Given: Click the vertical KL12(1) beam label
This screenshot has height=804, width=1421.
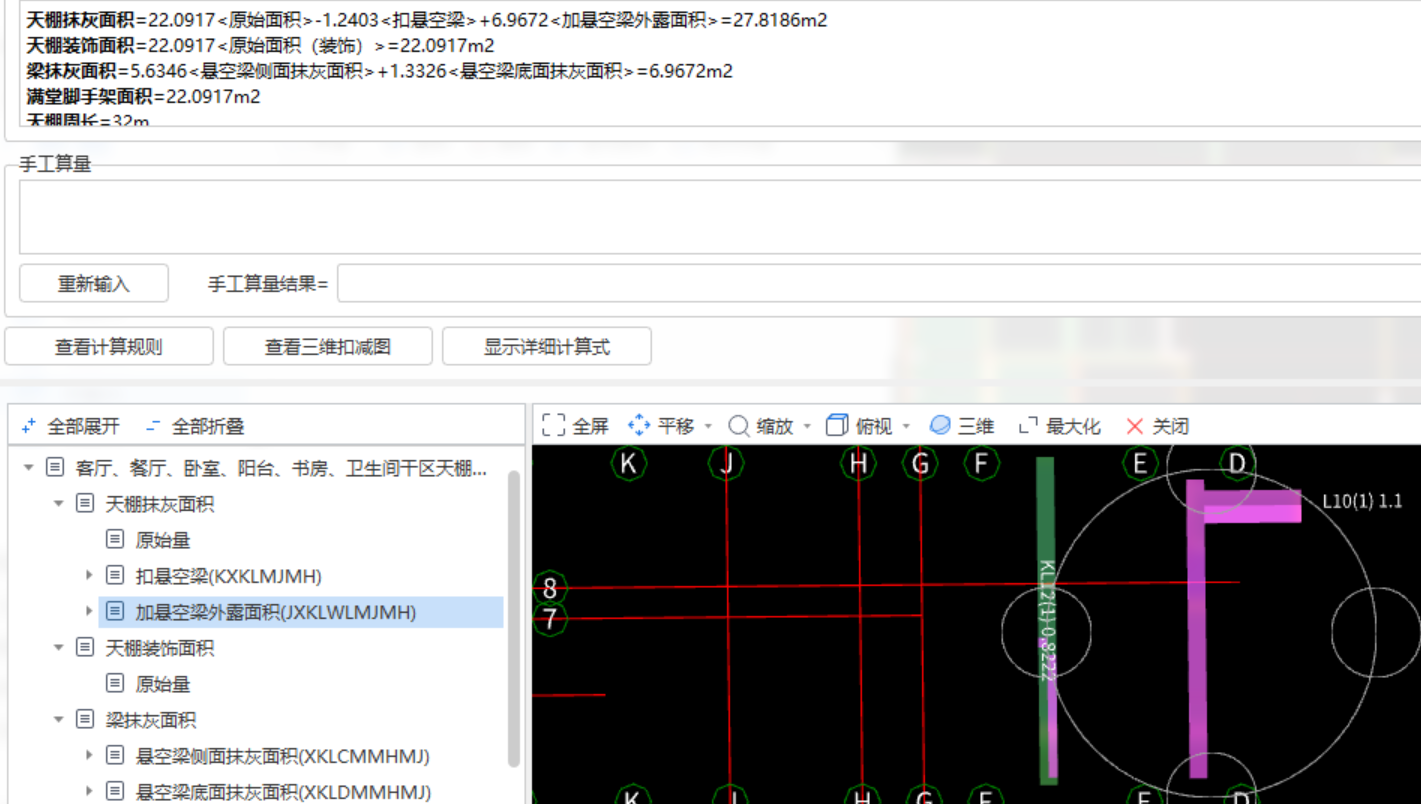Looking at the screenshot, I should (1047, 621).
